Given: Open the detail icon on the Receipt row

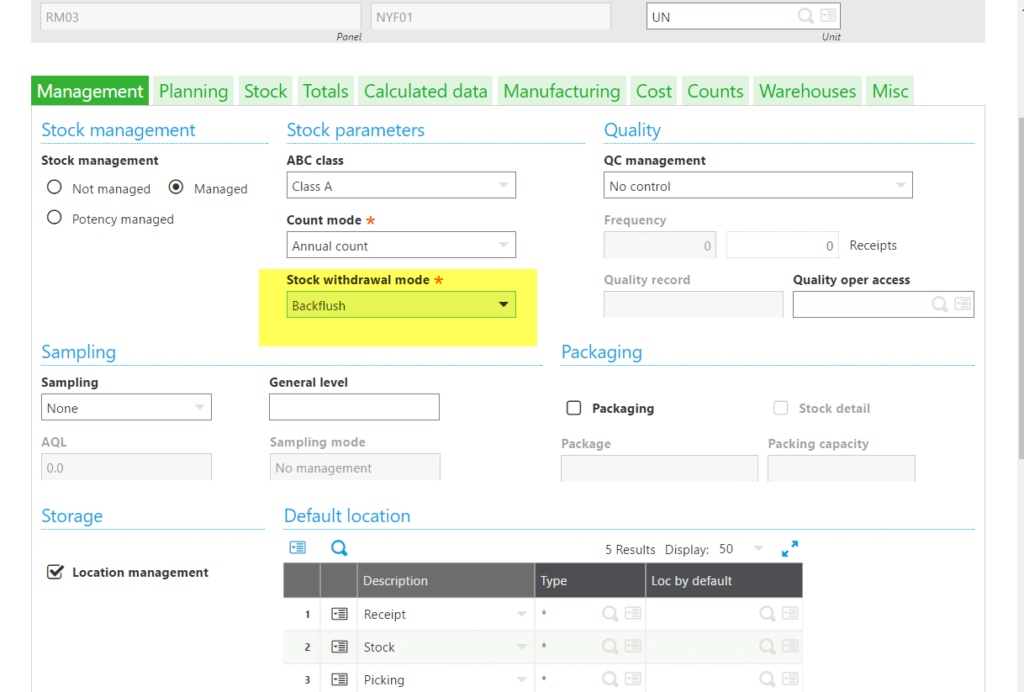Looking at the screenshot, I should [338, 613].
